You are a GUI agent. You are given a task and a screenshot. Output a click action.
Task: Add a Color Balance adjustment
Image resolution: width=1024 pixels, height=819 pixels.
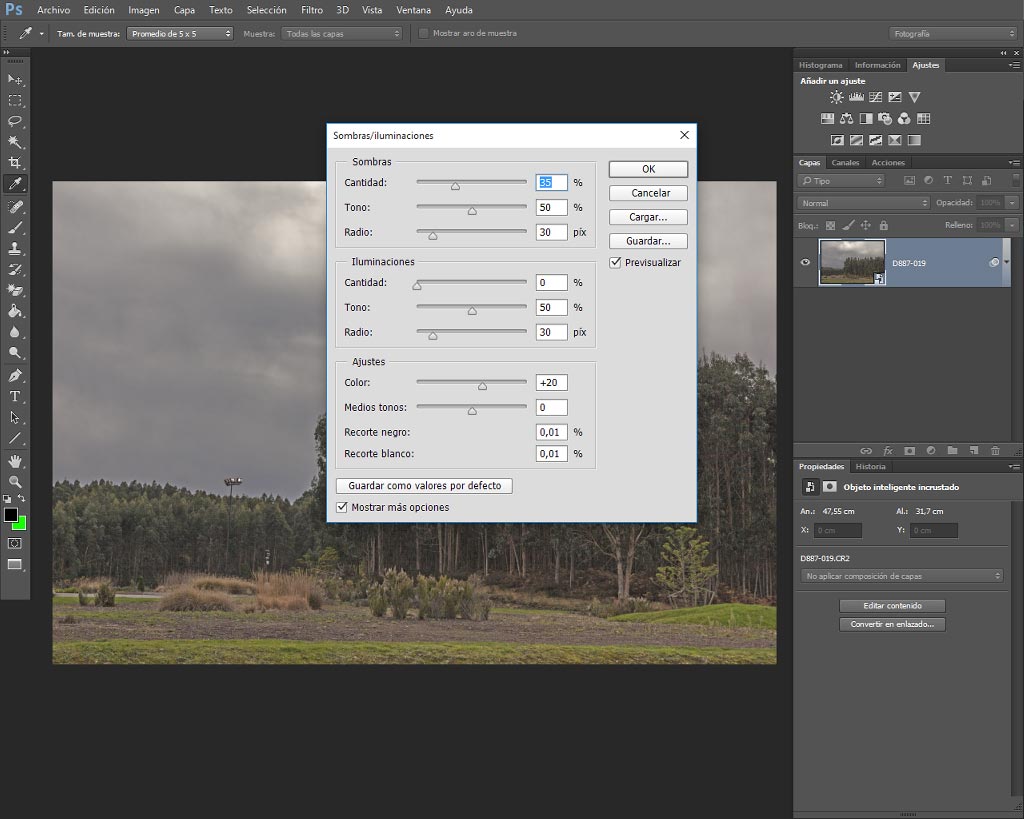point(846,119)
